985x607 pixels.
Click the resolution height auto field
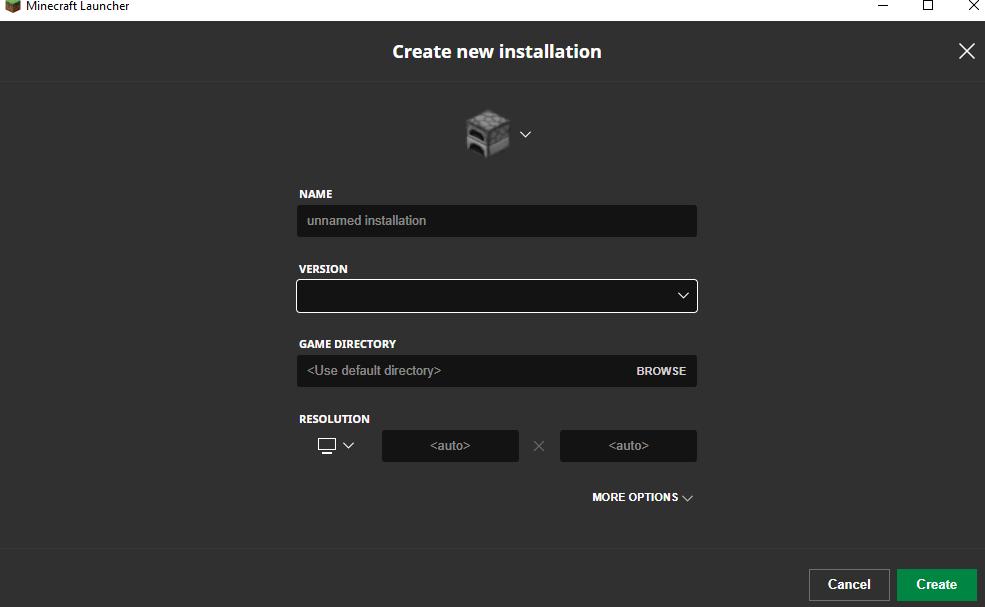point(628,446)
